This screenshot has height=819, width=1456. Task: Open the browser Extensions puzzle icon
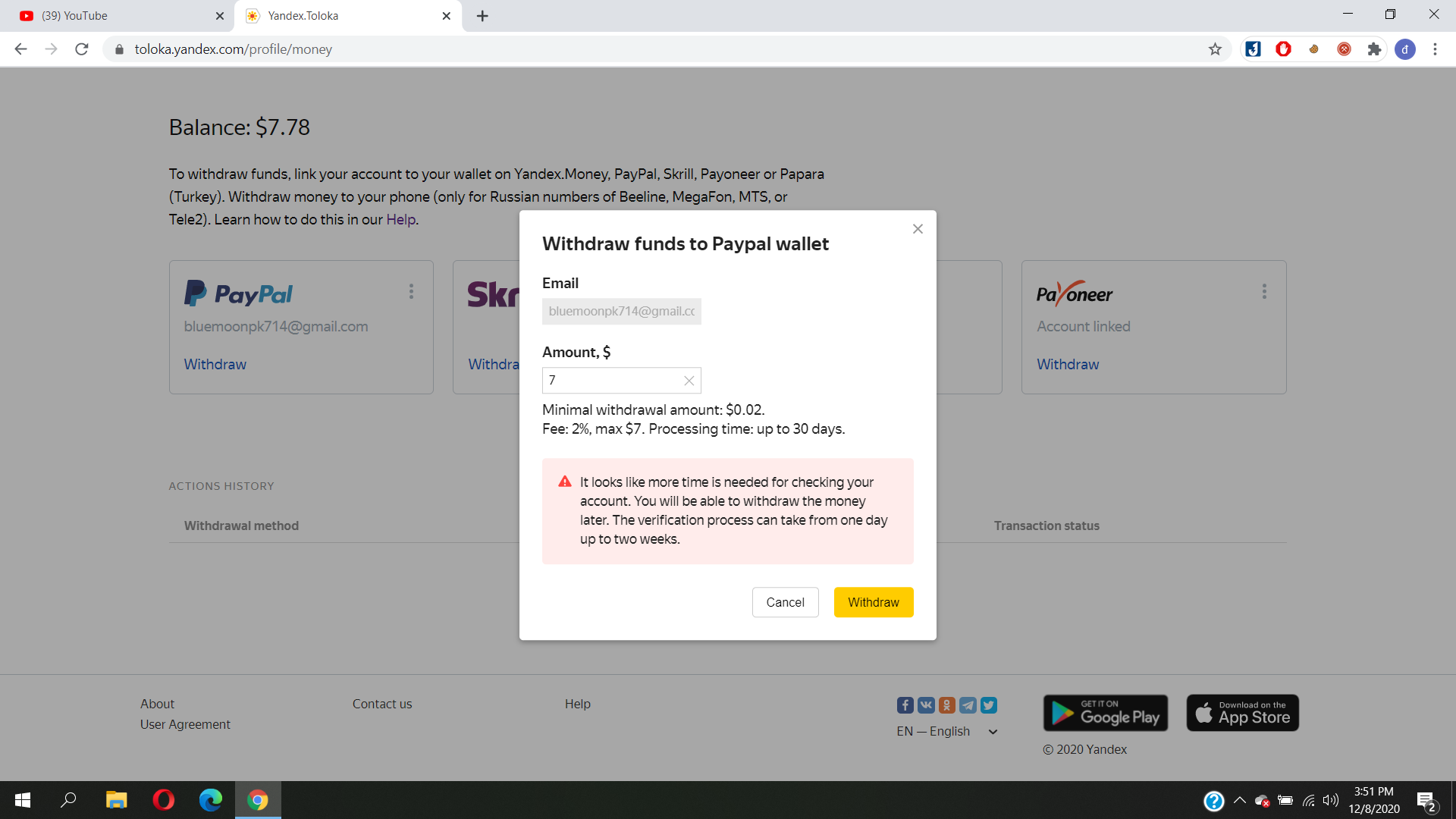1373,49
